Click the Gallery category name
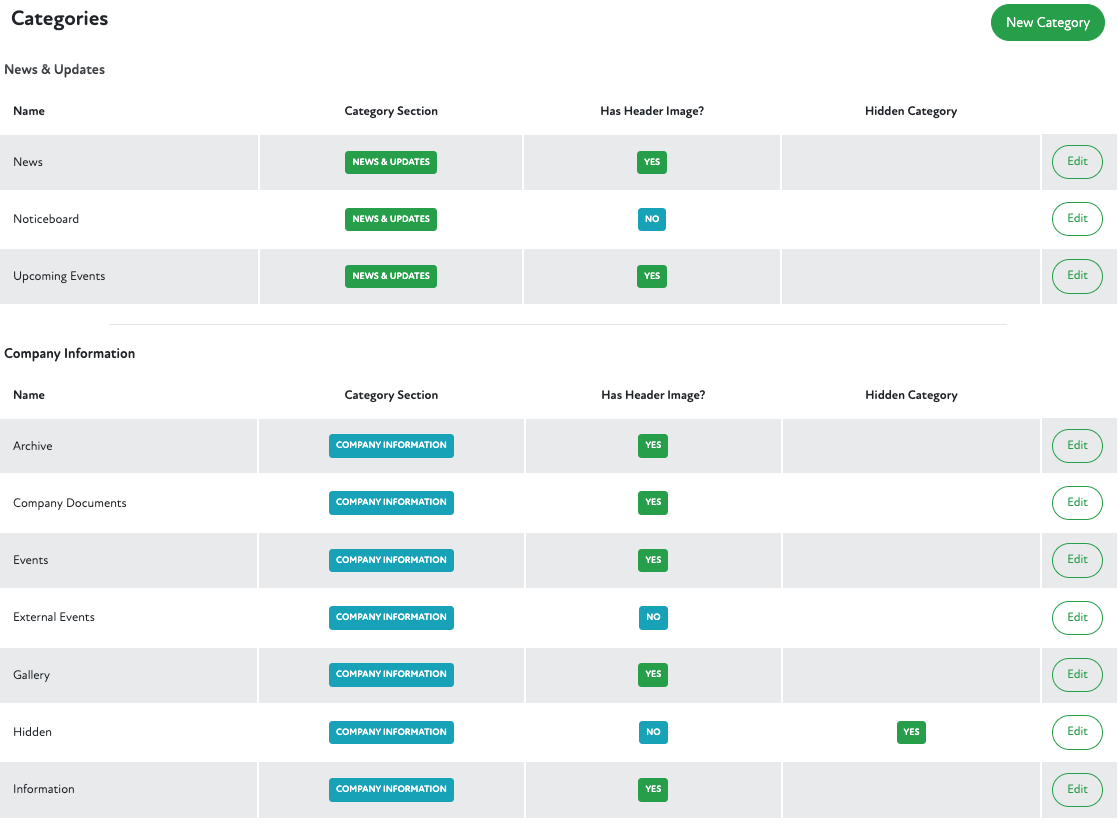This screenshot has width=1118, height=827. (x=32, y=675)
